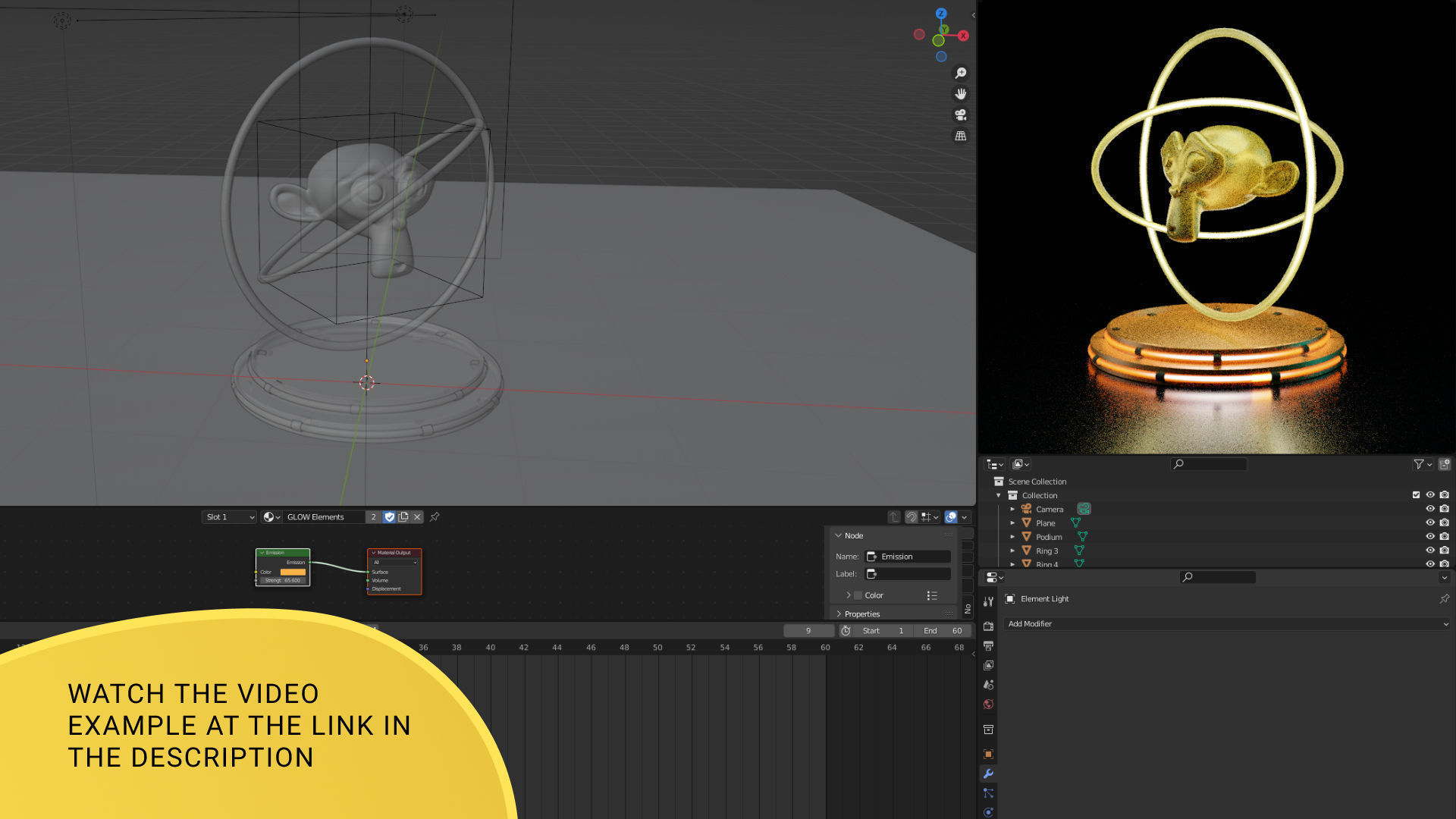Image resolution: width=1456 pixels, height=819 pixels.
Task: Open the Collection properties box icon
Action: click(988, 730)
